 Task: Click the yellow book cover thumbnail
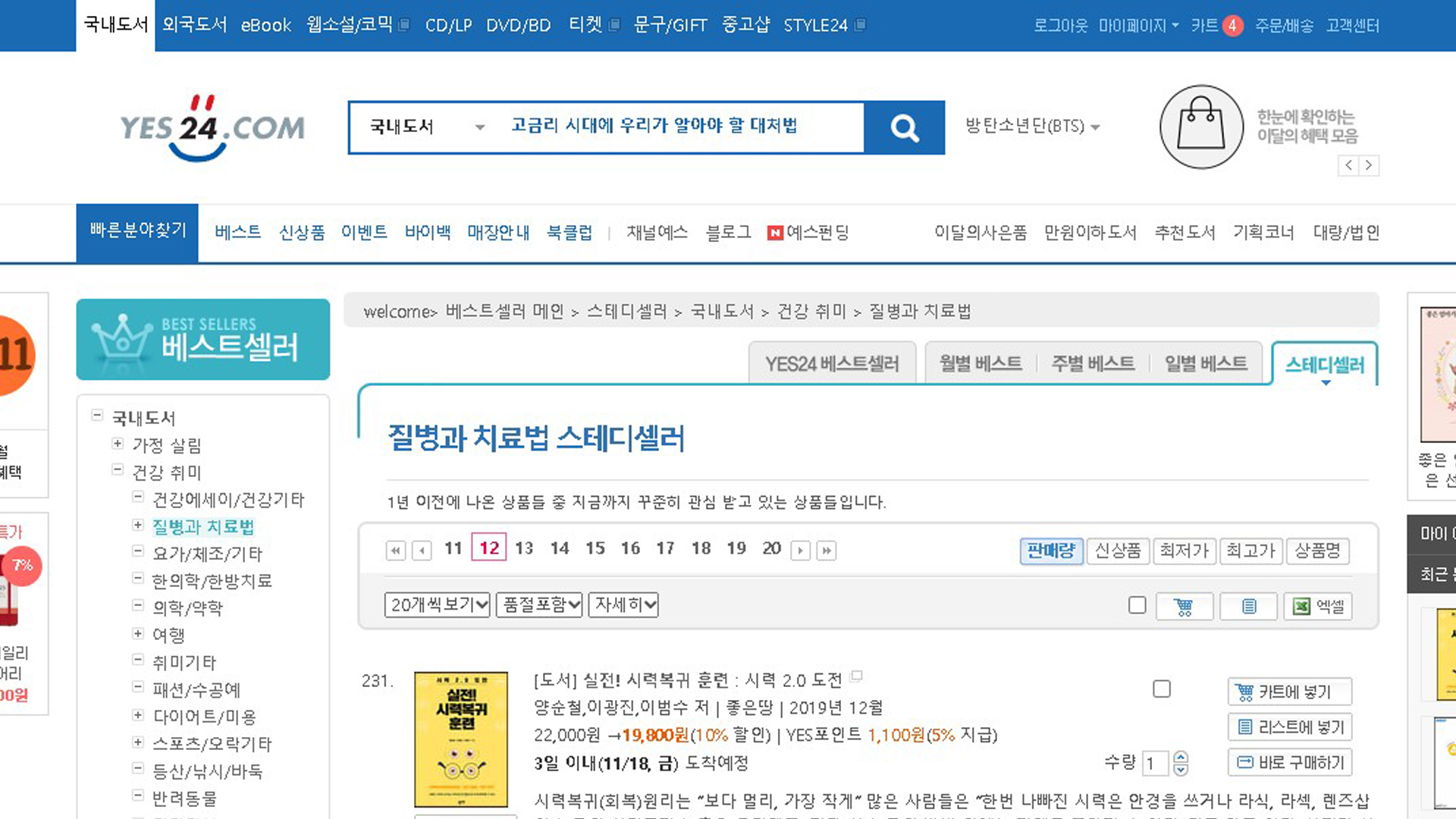click(461, 739)
